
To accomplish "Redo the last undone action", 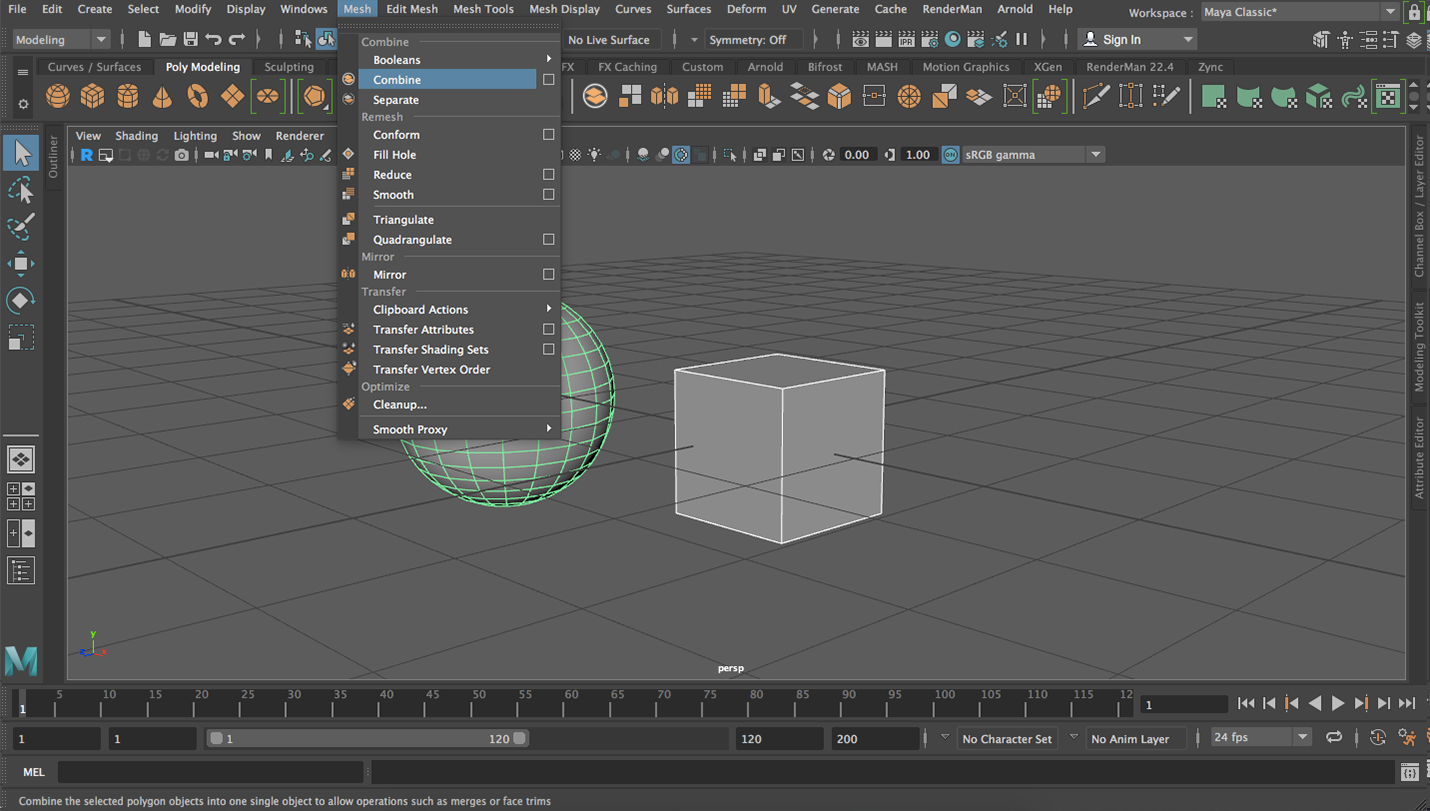I will (x=237, y=40).
